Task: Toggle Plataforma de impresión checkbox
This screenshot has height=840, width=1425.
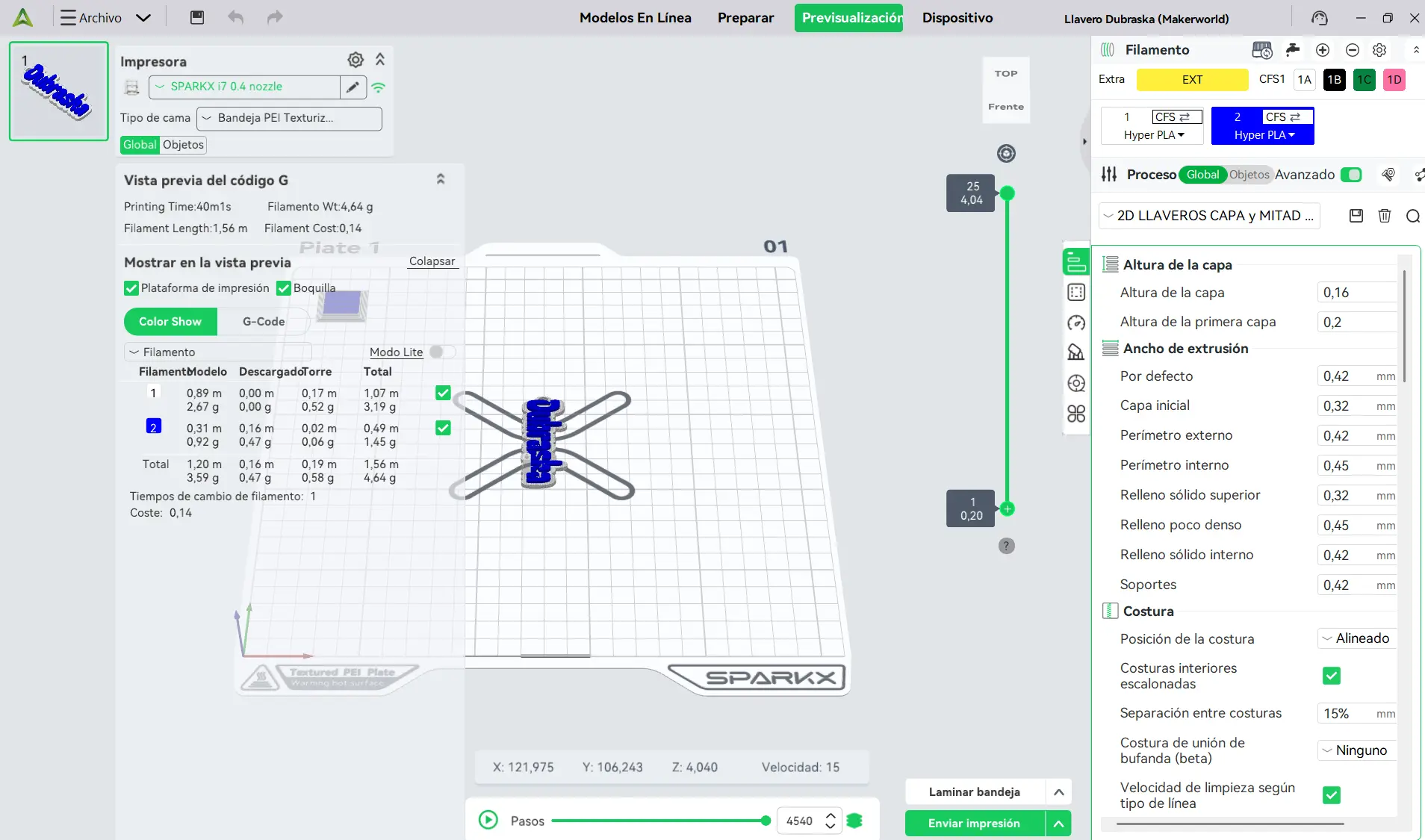Action: tap(131, 288)
